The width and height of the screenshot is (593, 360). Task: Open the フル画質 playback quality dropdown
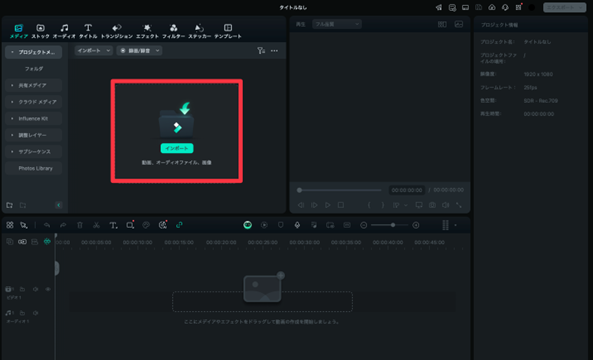(337, 24)
